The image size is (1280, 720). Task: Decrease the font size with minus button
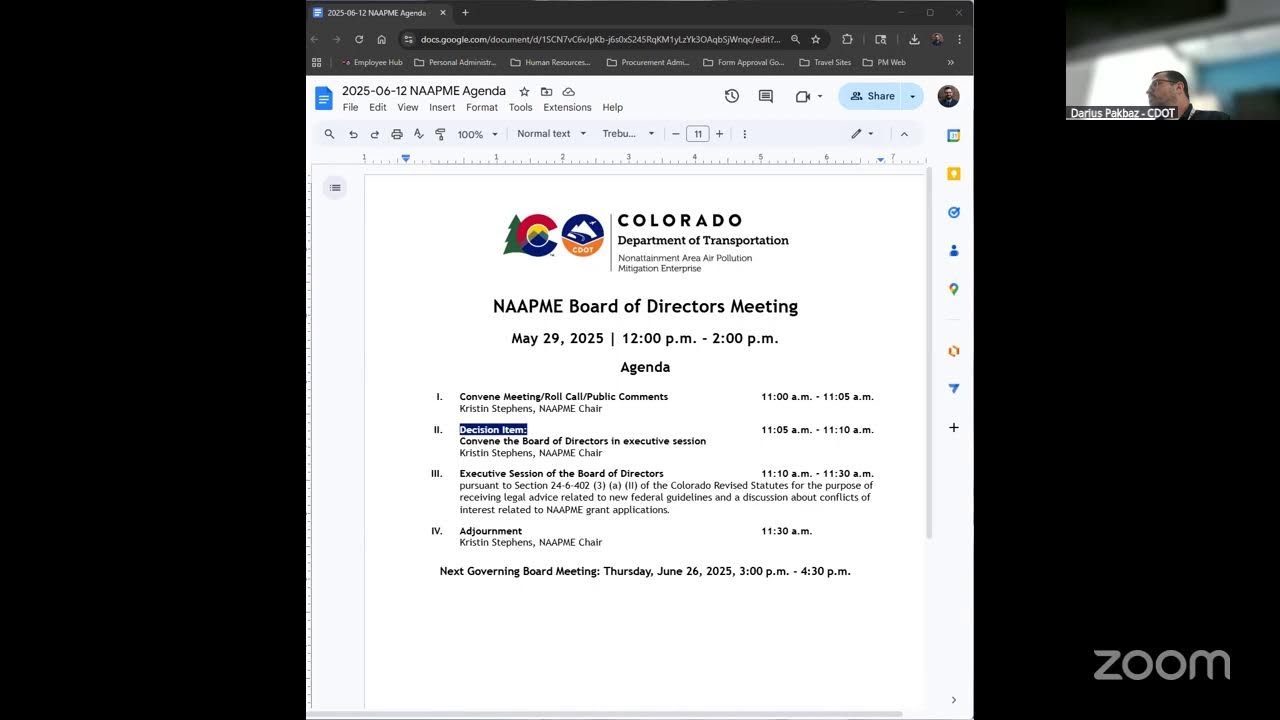click(x=676, y=134)
